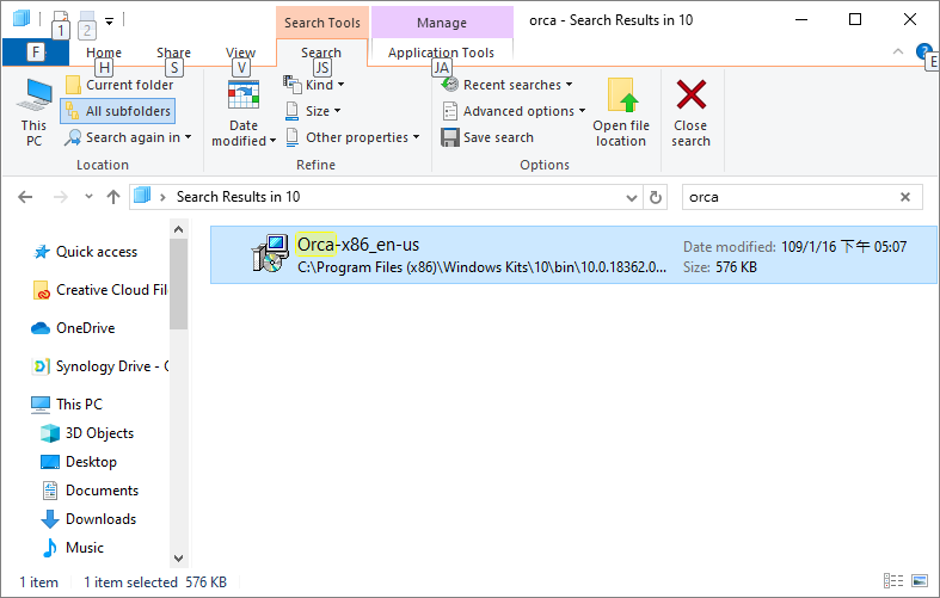Enable Current folder search scope
Image resolution: width=940 pixels, height=598 pixels.
pos(118,84)
